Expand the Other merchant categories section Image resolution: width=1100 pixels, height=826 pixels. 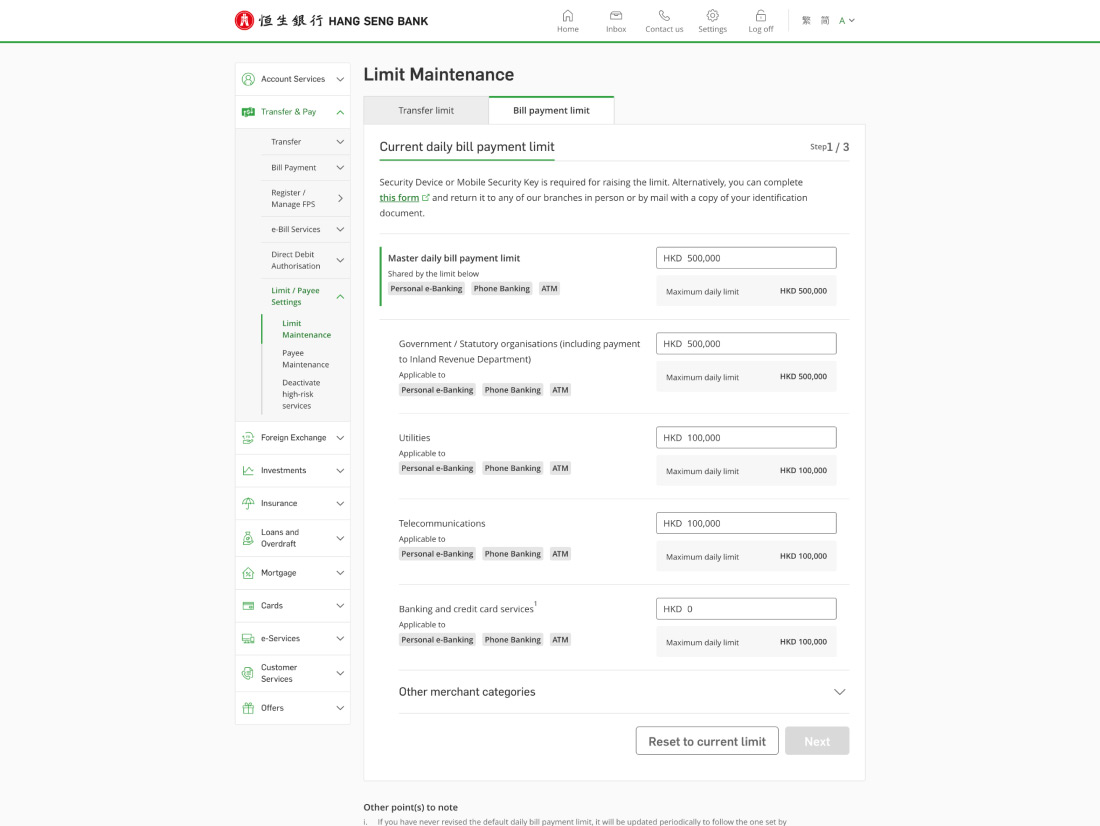[x=839, y=692]
